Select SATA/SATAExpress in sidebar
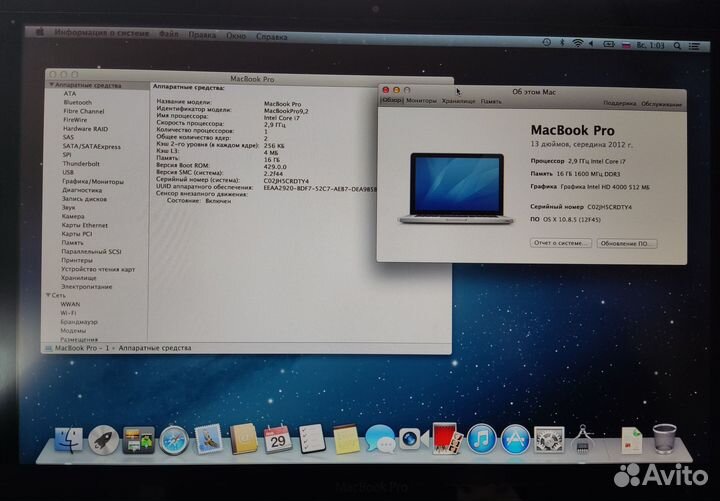The width and height of the screenshot is (720, 501). coord(91,146)
